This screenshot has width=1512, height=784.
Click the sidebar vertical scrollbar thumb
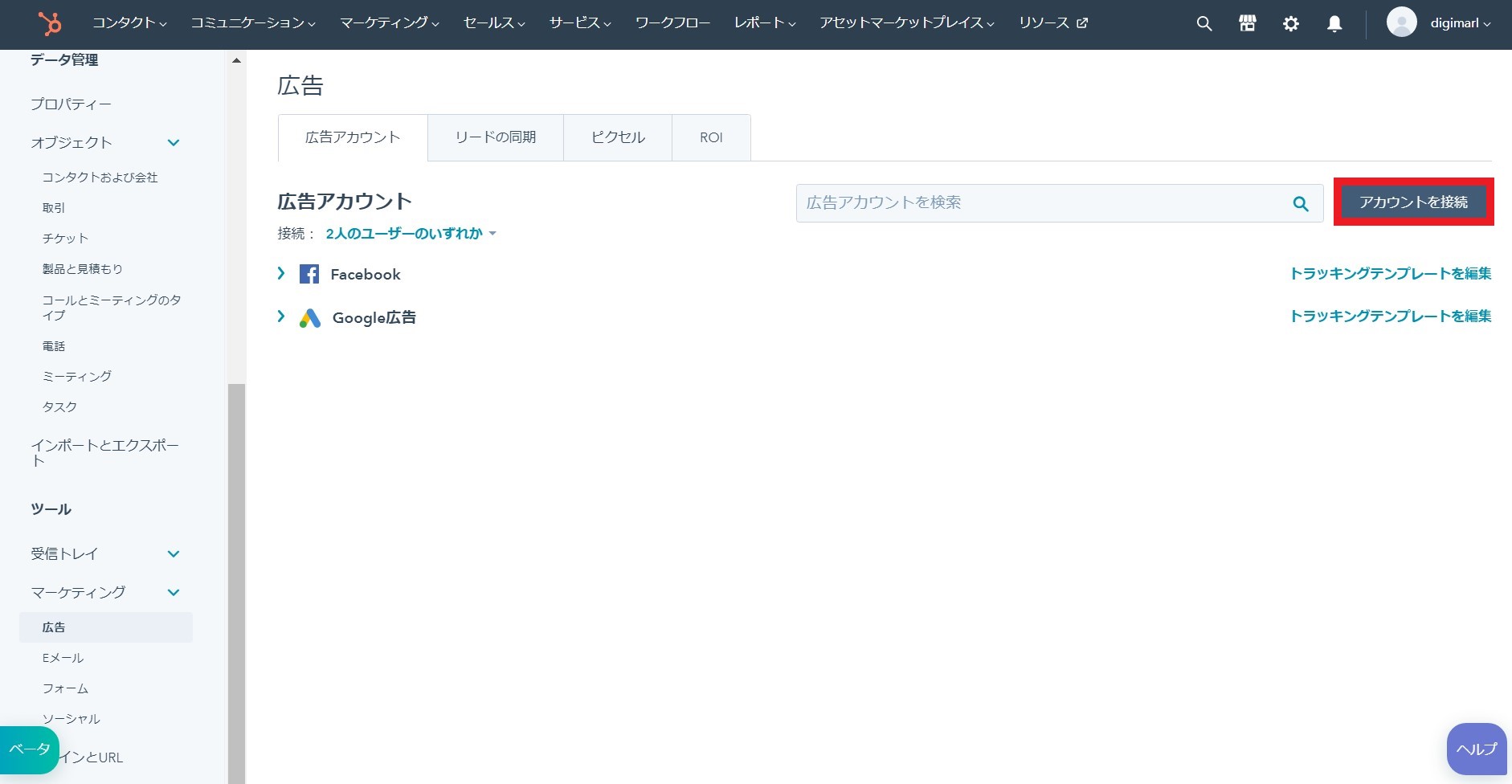pyautogui.click(x=236, y=582)
